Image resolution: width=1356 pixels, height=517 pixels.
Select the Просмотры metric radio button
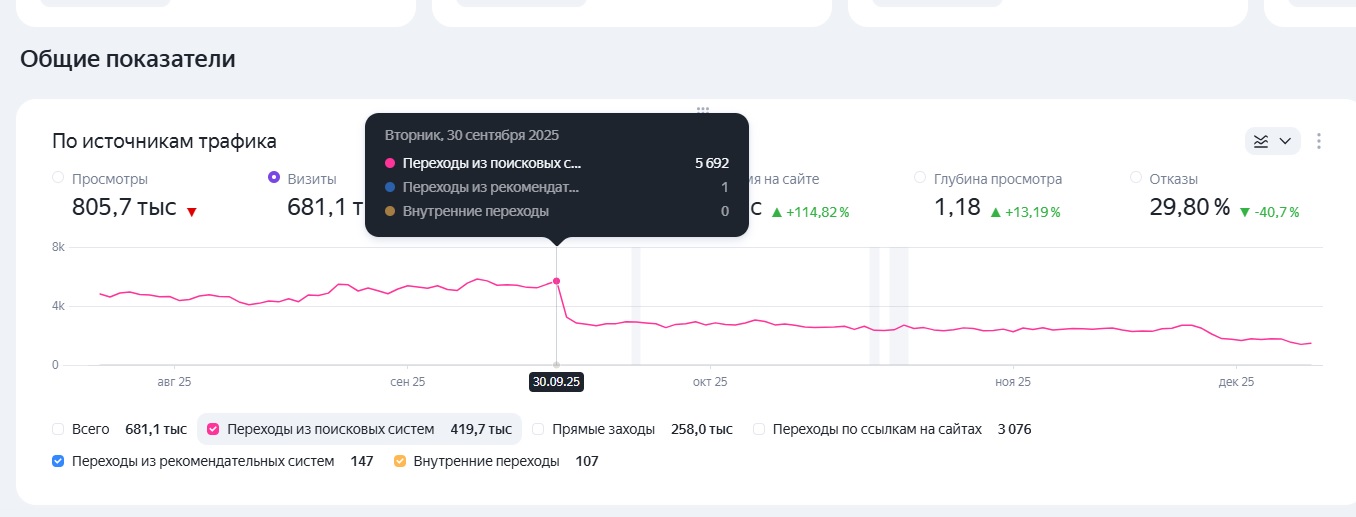(58, 178)
